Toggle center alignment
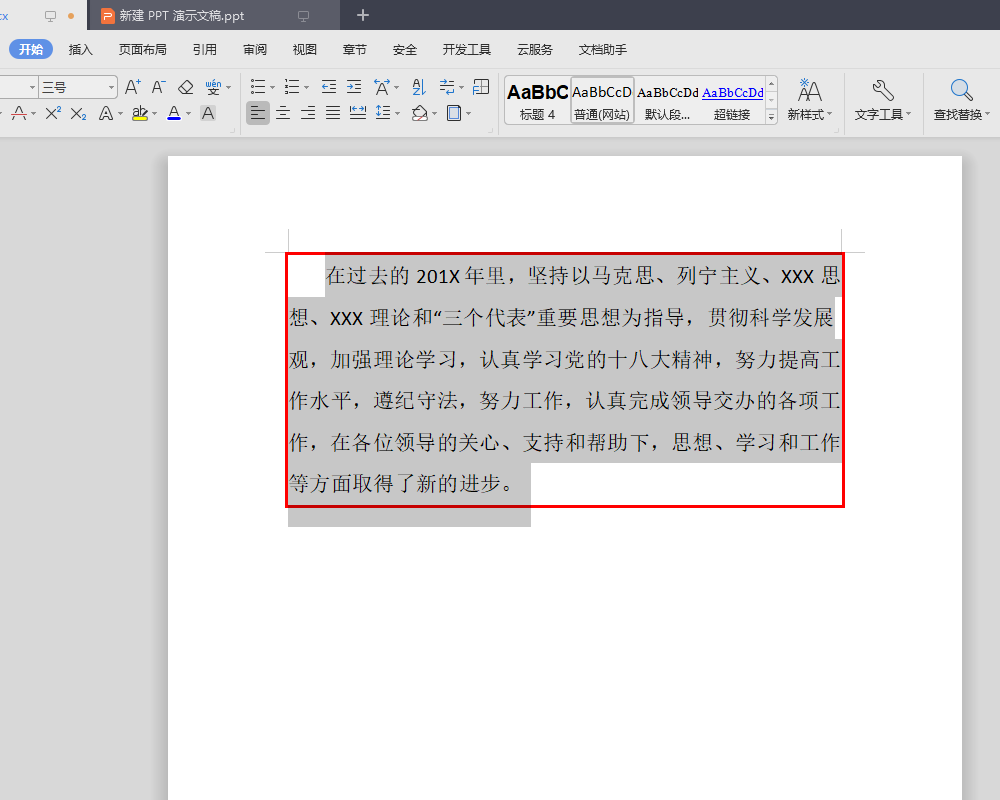Screen dimensions: 1000x800 point(283,114)
